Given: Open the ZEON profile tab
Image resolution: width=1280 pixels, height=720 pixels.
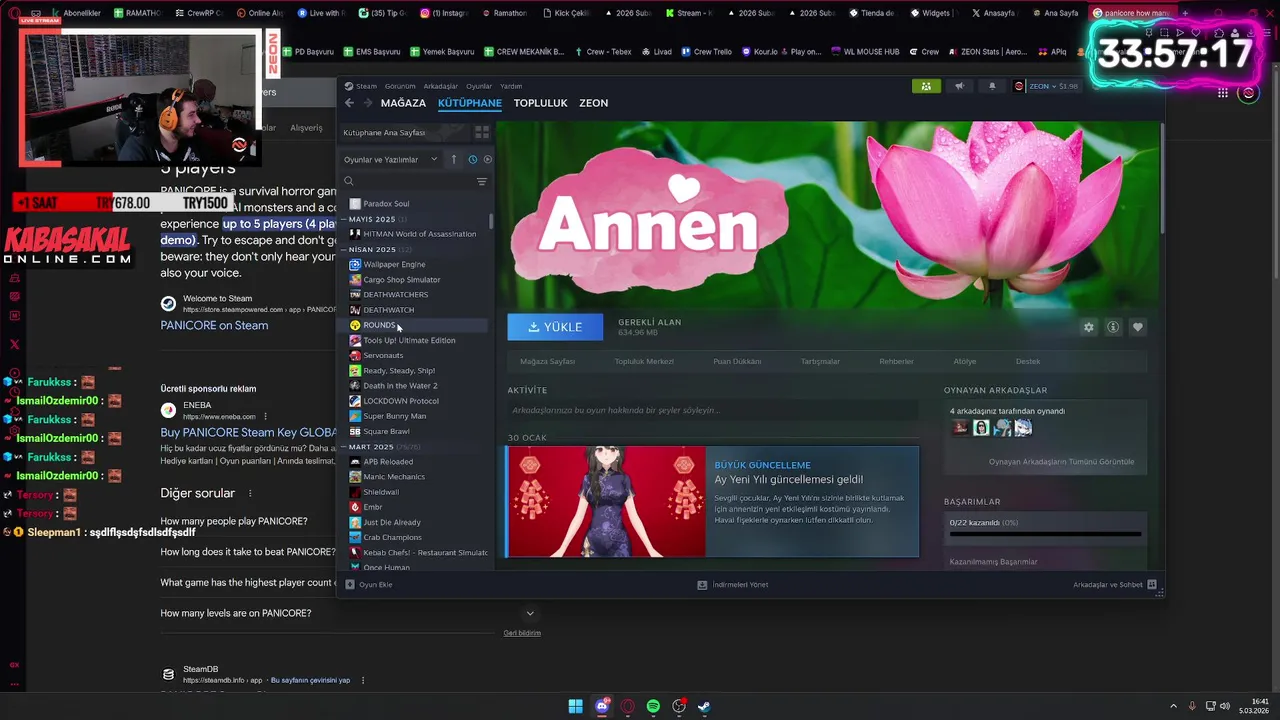Looking at the screenshot, I should (593, 103).
